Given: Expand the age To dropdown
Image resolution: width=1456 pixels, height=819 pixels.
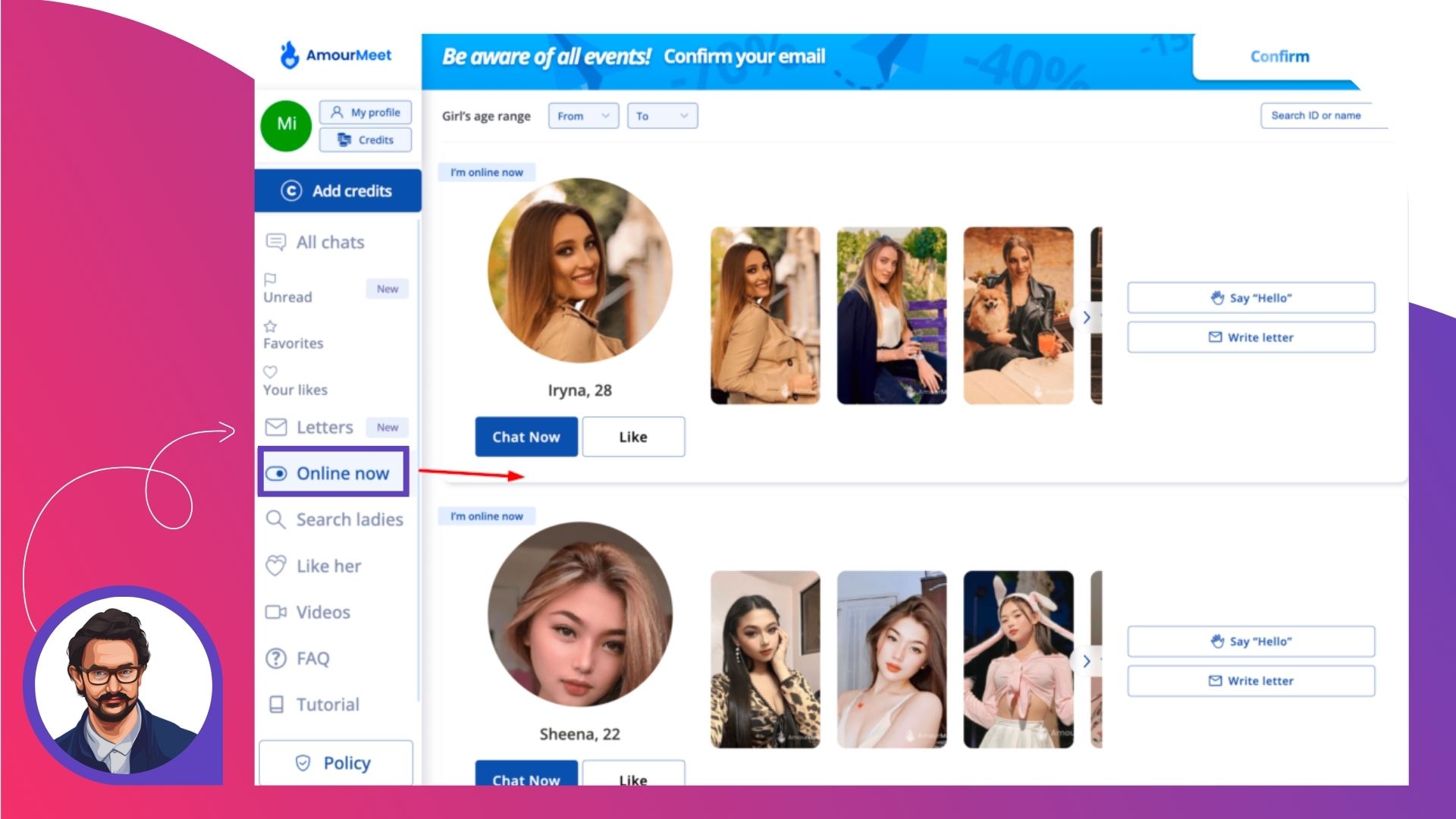Looking at the screenshot, I should click(662, 116).
